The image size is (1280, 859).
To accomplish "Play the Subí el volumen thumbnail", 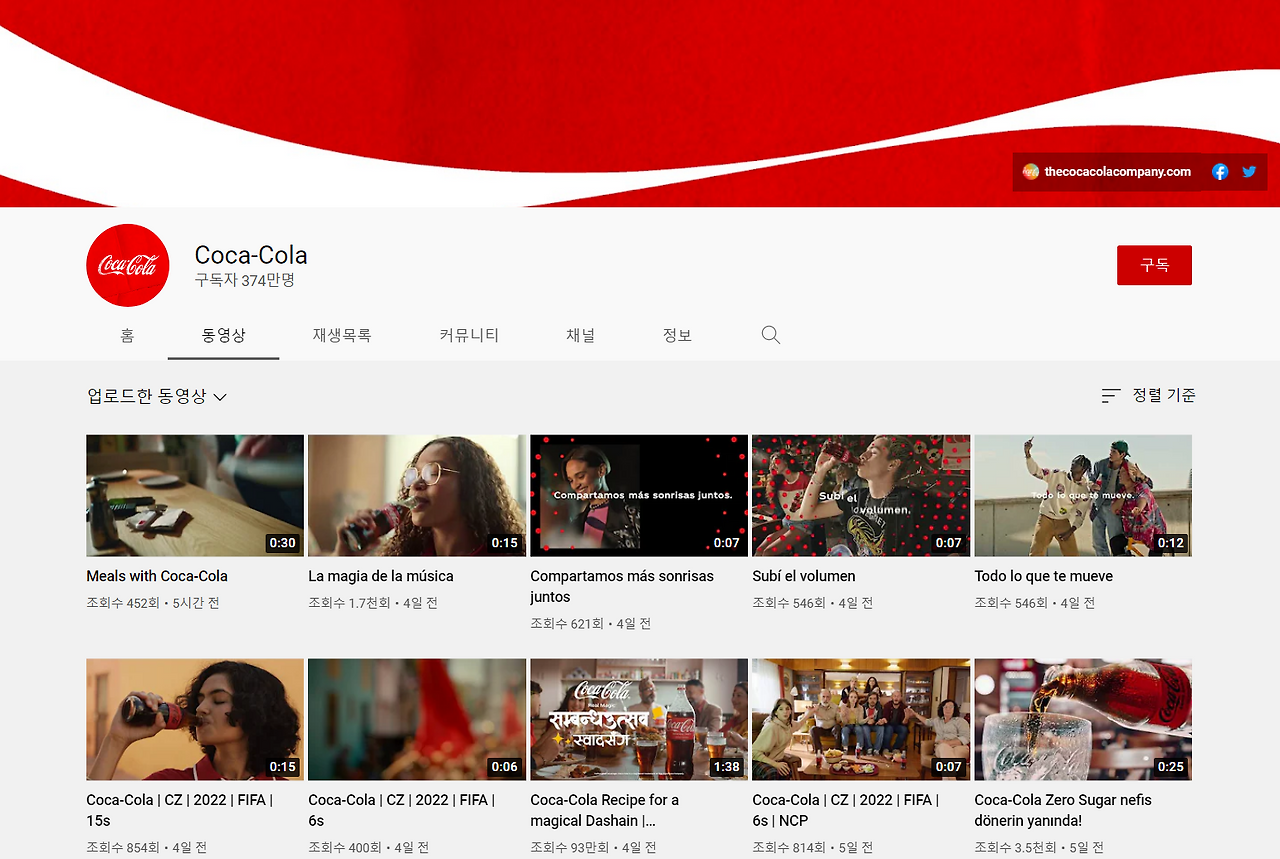I will [861, 496].
